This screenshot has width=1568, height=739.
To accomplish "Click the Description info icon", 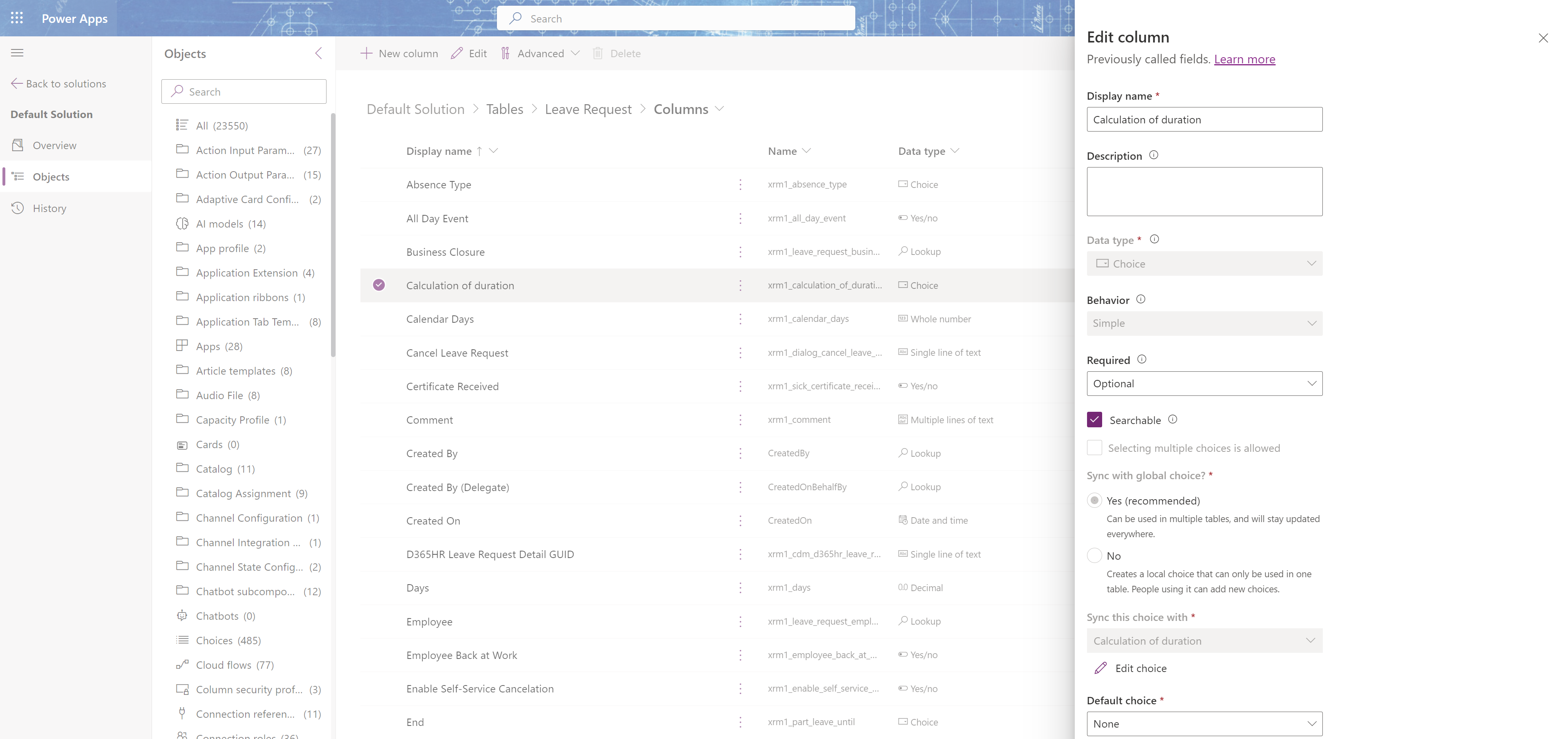I will pyautogui.click(x=1154, y=155).
